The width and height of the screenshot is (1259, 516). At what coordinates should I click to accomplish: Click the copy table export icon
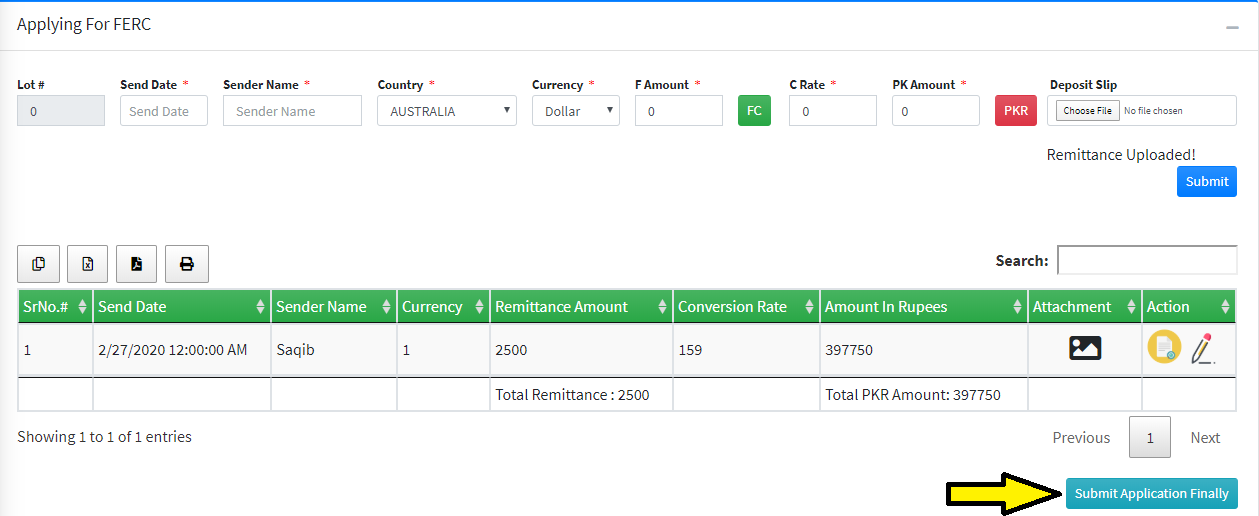click(39, 264)
